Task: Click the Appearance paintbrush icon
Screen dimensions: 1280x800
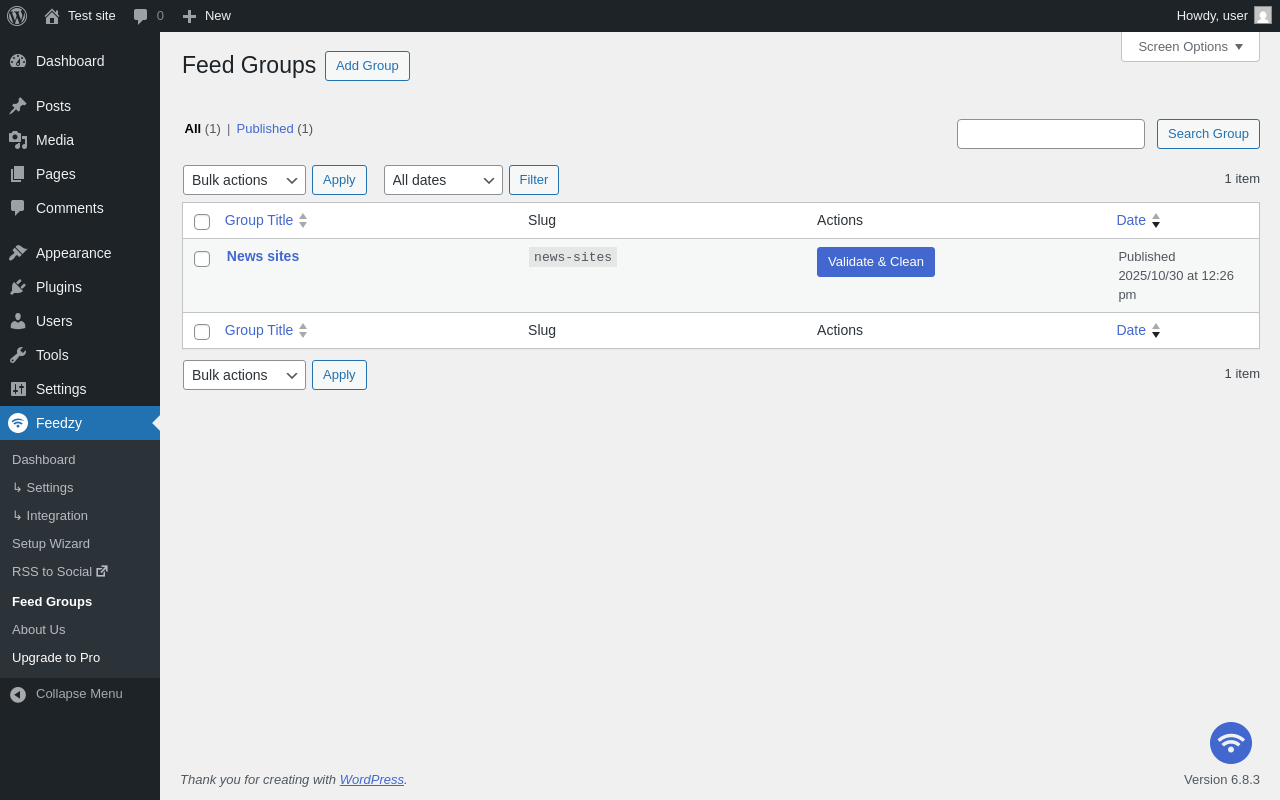Action: 18,253
